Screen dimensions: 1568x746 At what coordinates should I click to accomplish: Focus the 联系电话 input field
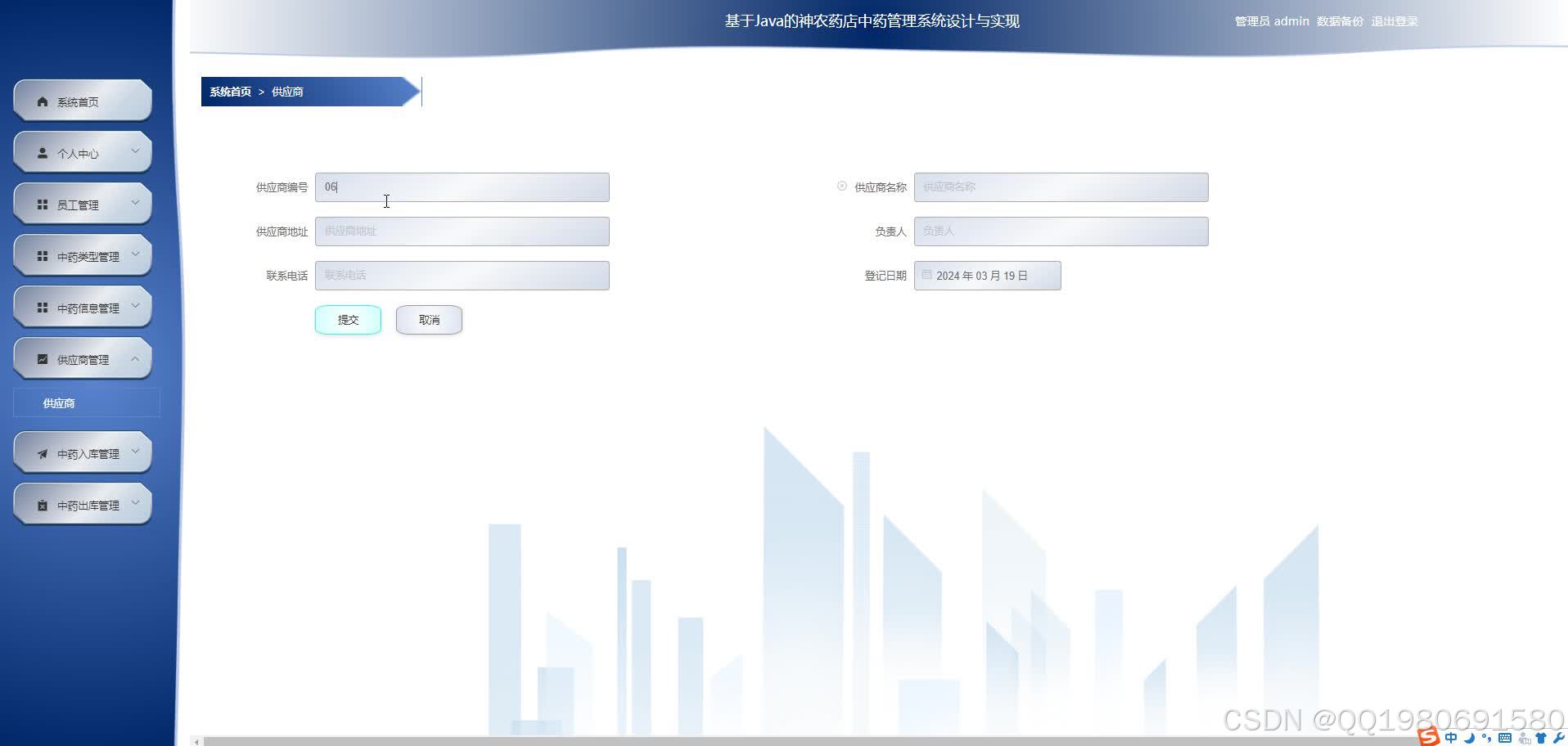(462, 276)
